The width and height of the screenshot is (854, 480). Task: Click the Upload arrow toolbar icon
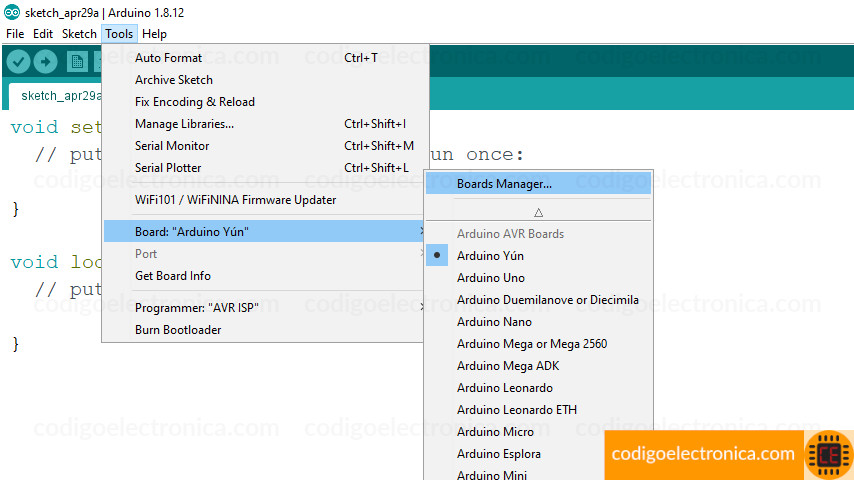coord(45,62)
